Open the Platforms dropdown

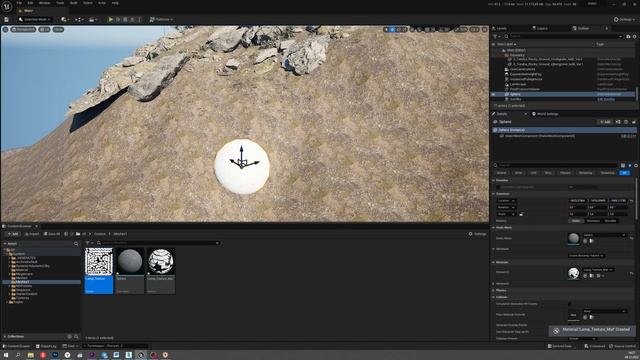pos(161,19)
